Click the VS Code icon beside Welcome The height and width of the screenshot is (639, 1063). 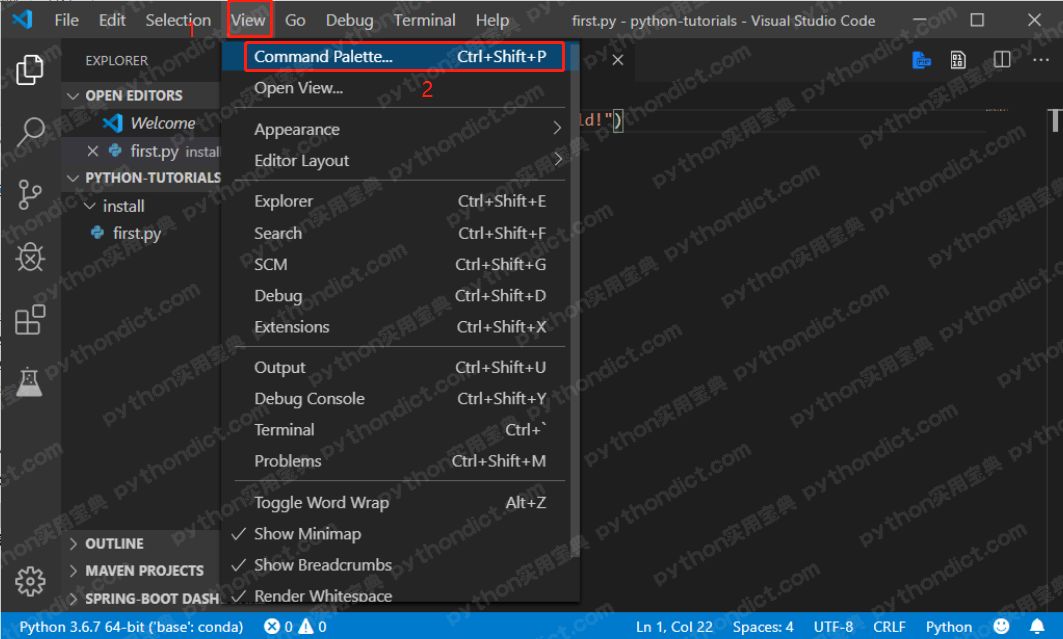(113, 123)
